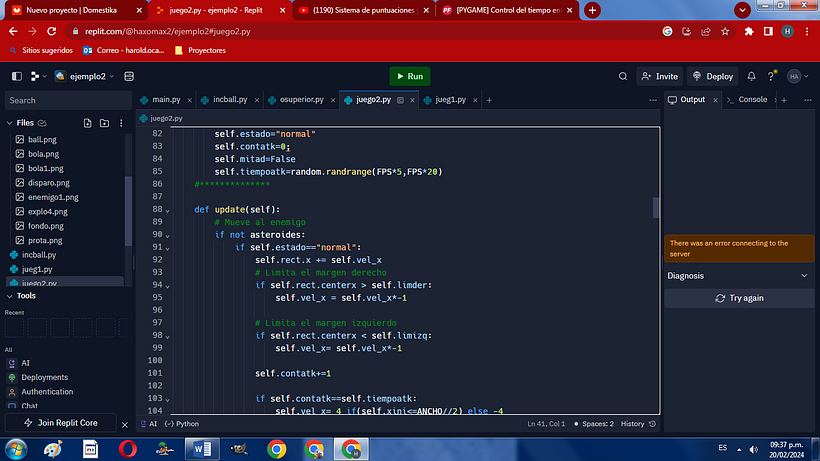The image size is (820, 461).
Task: Expand the Diagnosis section
Action: [738, 276]
